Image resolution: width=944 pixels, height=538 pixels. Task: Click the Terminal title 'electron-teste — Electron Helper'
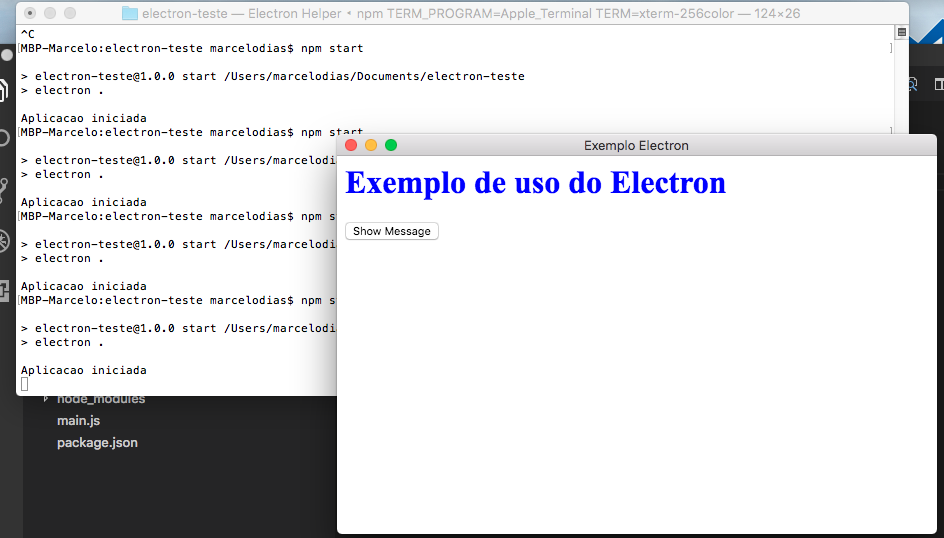click(241, 13)
